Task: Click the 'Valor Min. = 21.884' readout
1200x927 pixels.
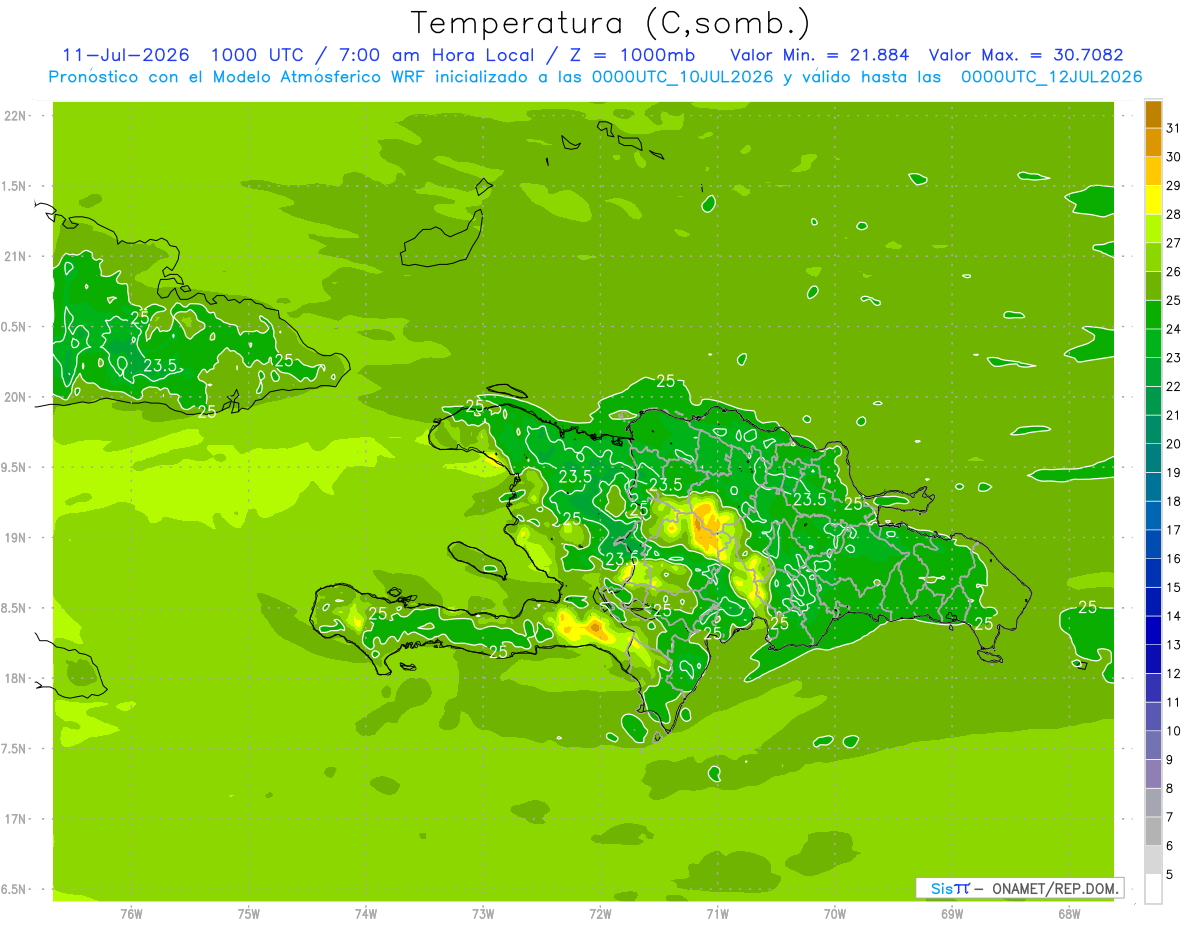Action: point(820,55)
